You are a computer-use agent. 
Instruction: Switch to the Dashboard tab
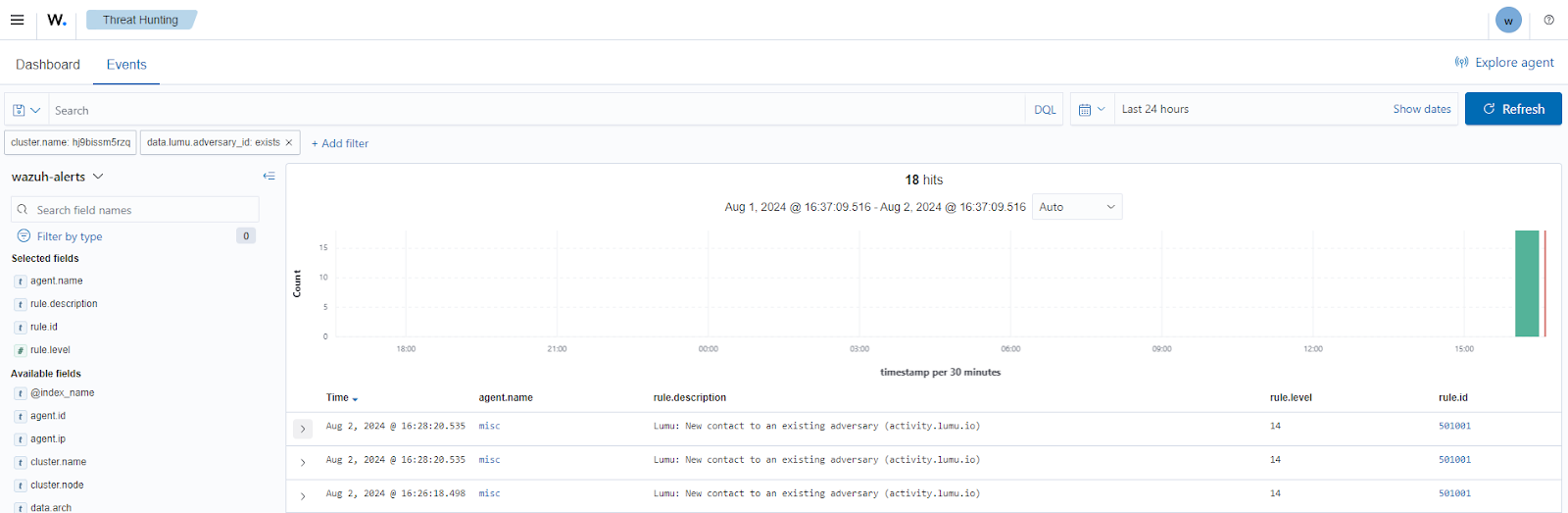48,65
